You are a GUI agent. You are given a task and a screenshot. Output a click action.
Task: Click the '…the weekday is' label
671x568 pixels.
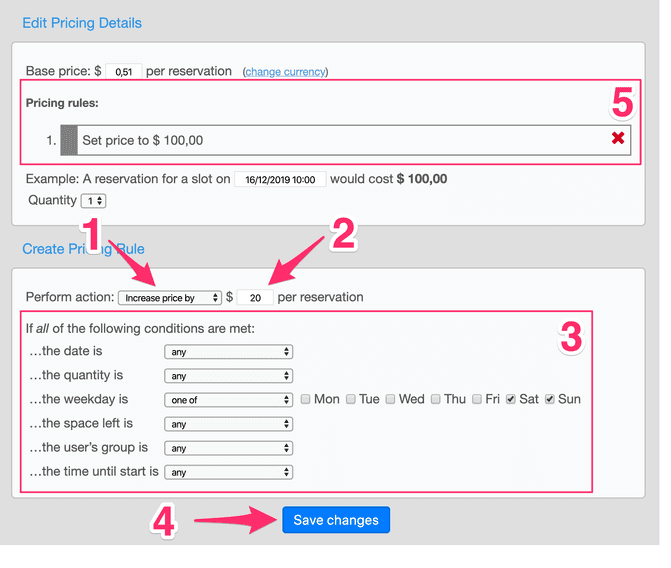click(79, 399)
